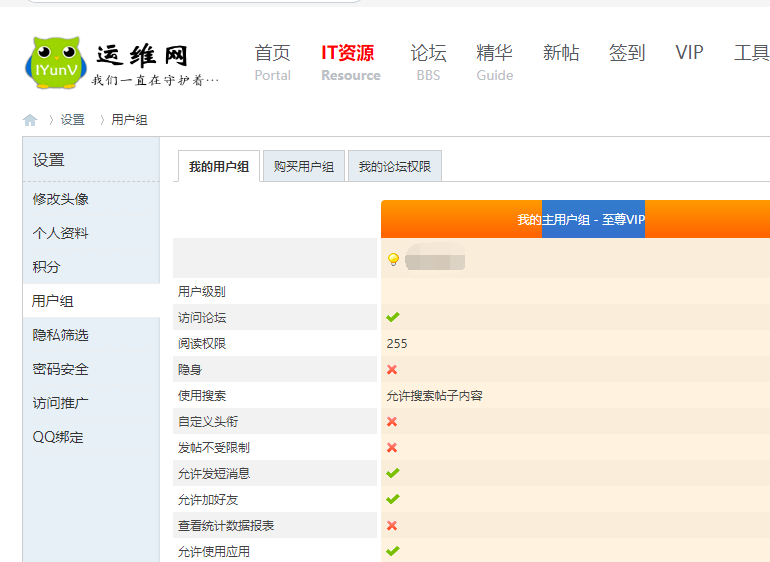Screen dimensions: 770x562
Task: Click the green check for 访问论坛
Action: [x=393, y=317]
